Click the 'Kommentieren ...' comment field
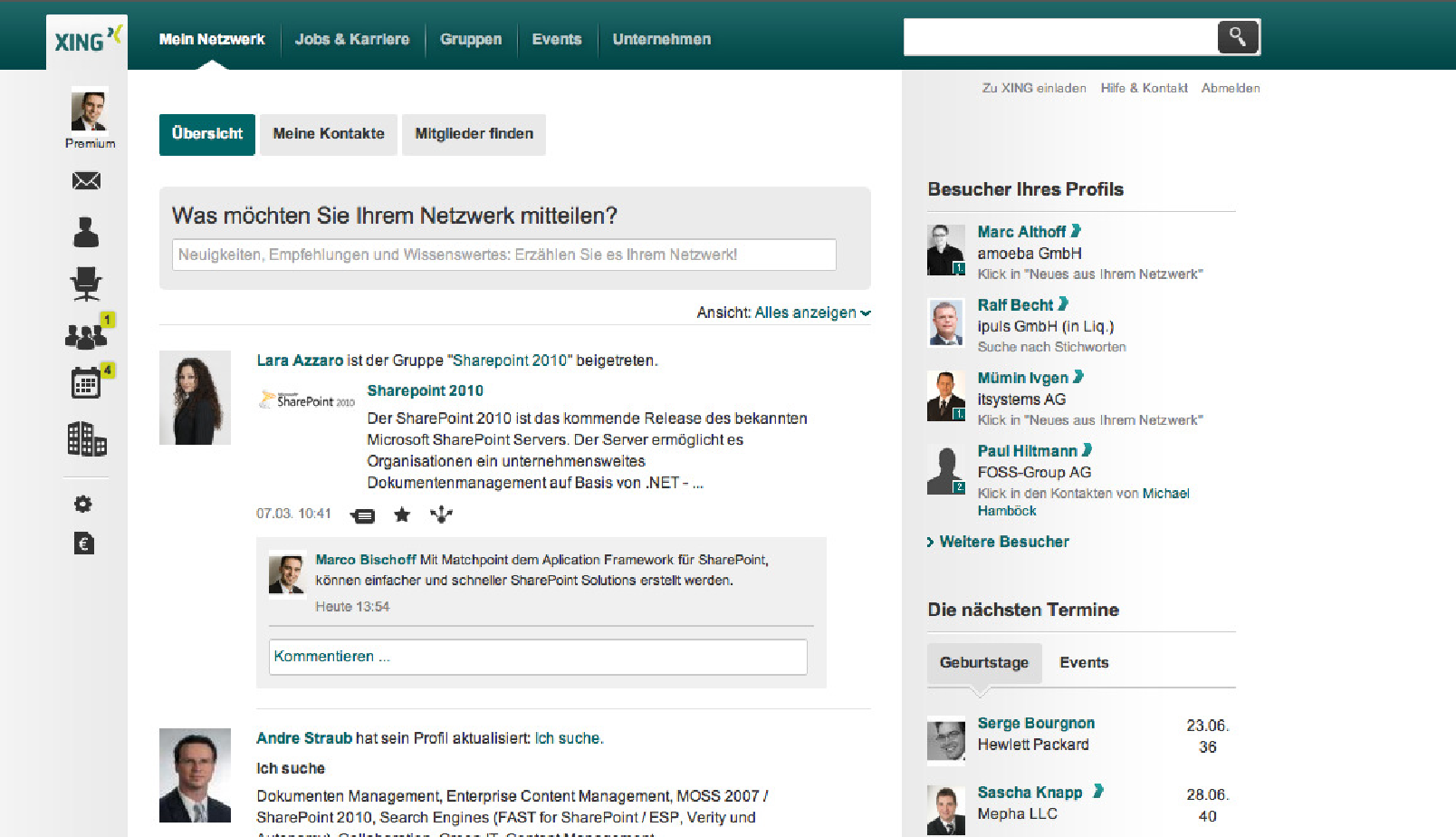 (537, 657)
